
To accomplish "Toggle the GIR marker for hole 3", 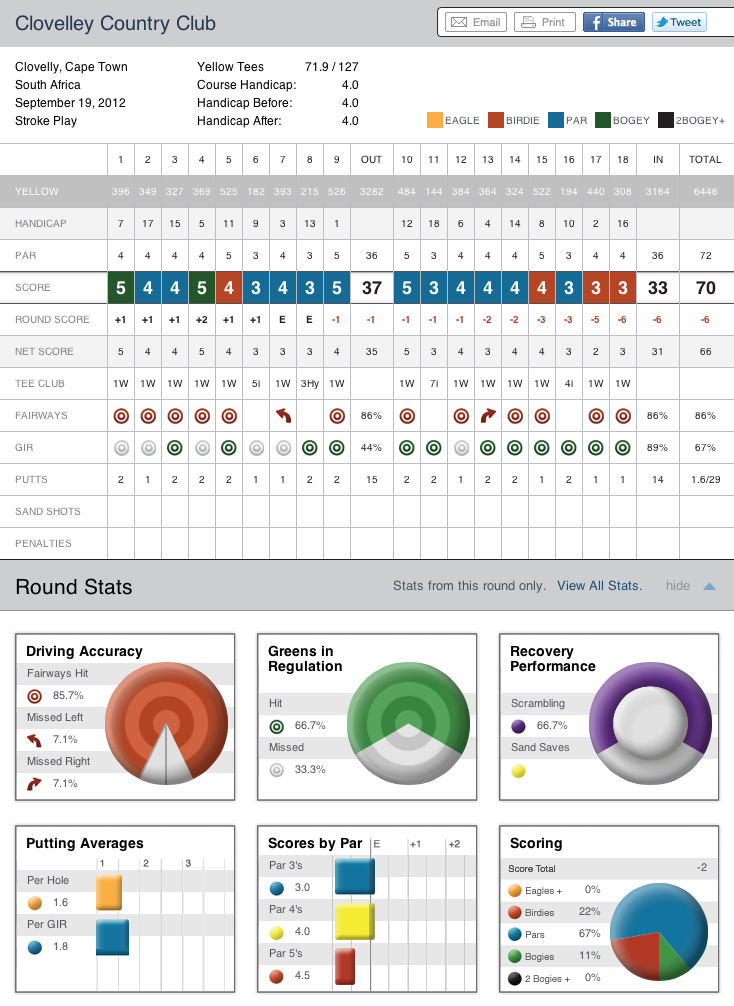I will click(175, 447).
